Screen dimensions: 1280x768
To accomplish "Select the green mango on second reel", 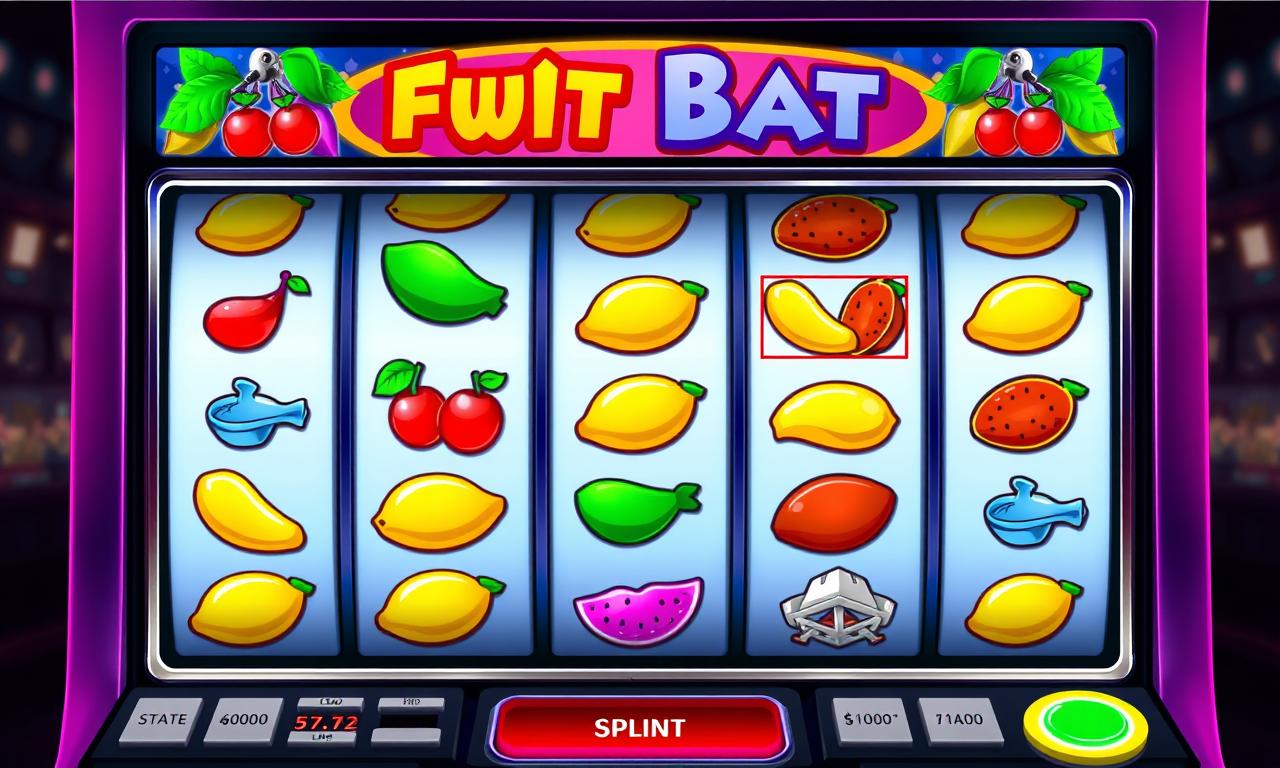I will (x=444, y=282).
